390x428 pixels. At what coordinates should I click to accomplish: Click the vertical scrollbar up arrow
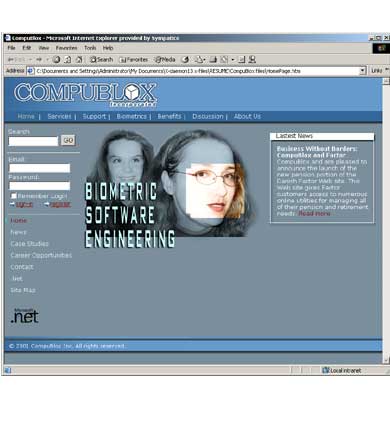[386, 81]
